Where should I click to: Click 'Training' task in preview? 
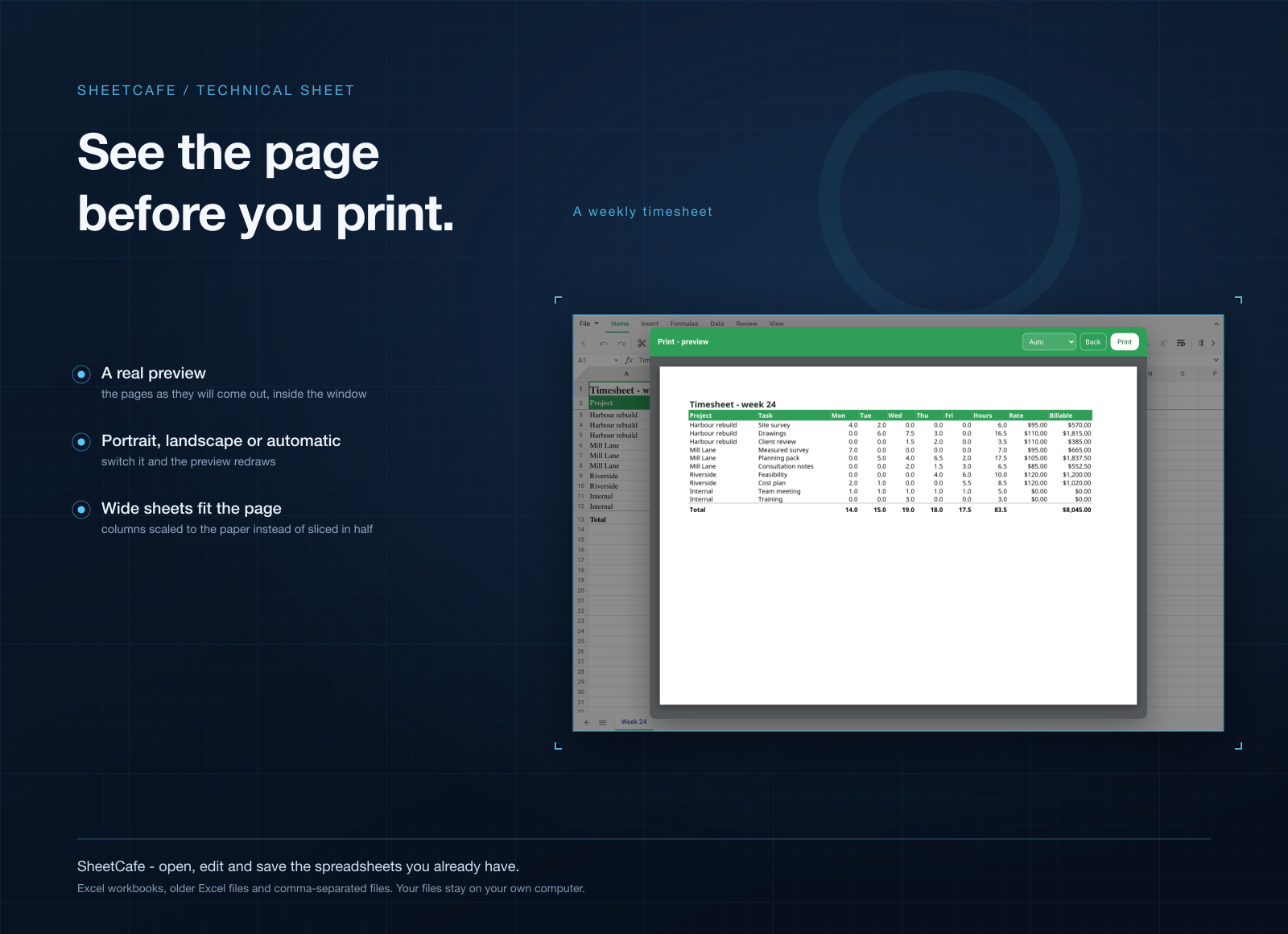point(770,499)
